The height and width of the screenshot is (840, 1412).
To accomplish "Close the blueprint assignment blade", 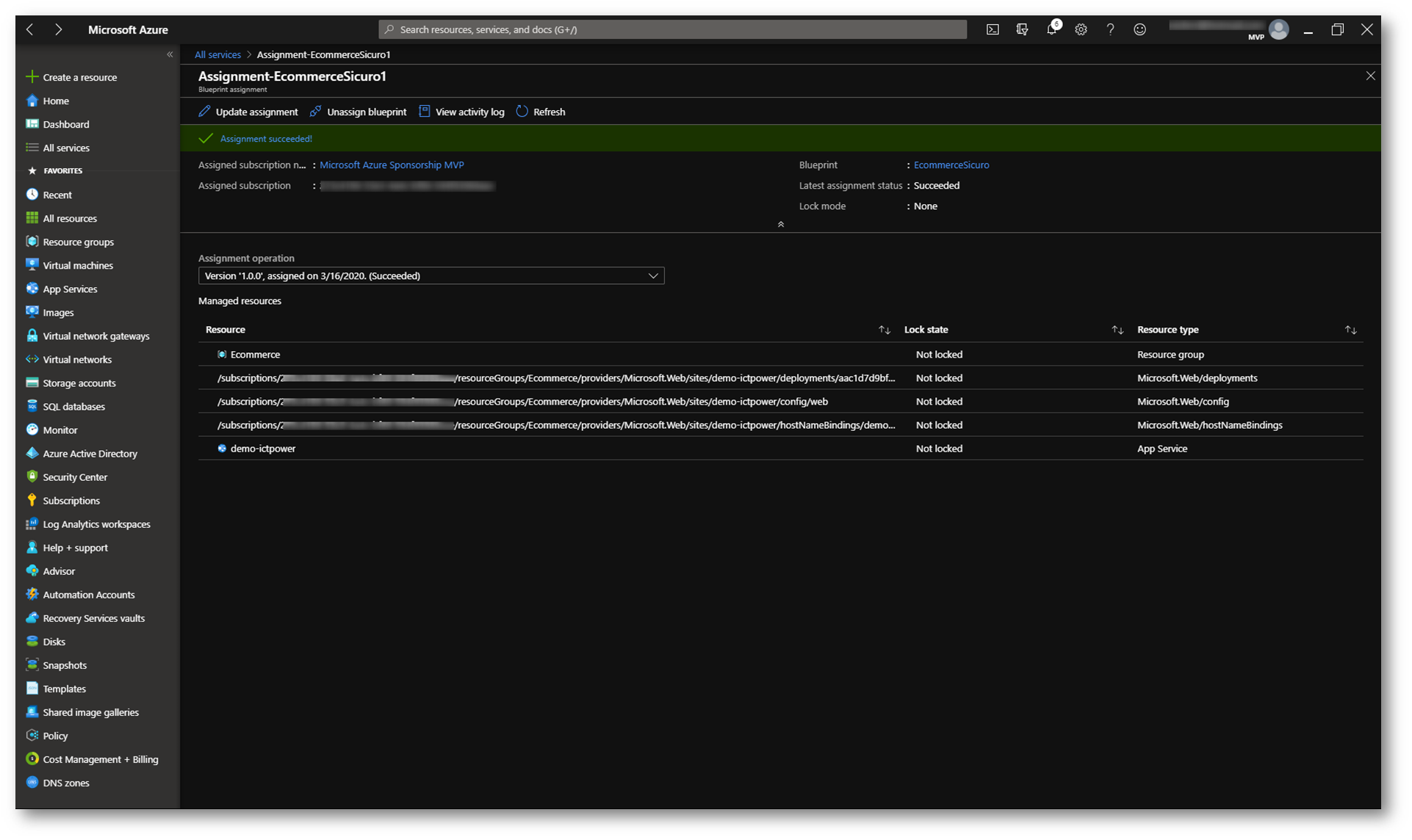I will pyautogui.click(x=1370, y=76).
